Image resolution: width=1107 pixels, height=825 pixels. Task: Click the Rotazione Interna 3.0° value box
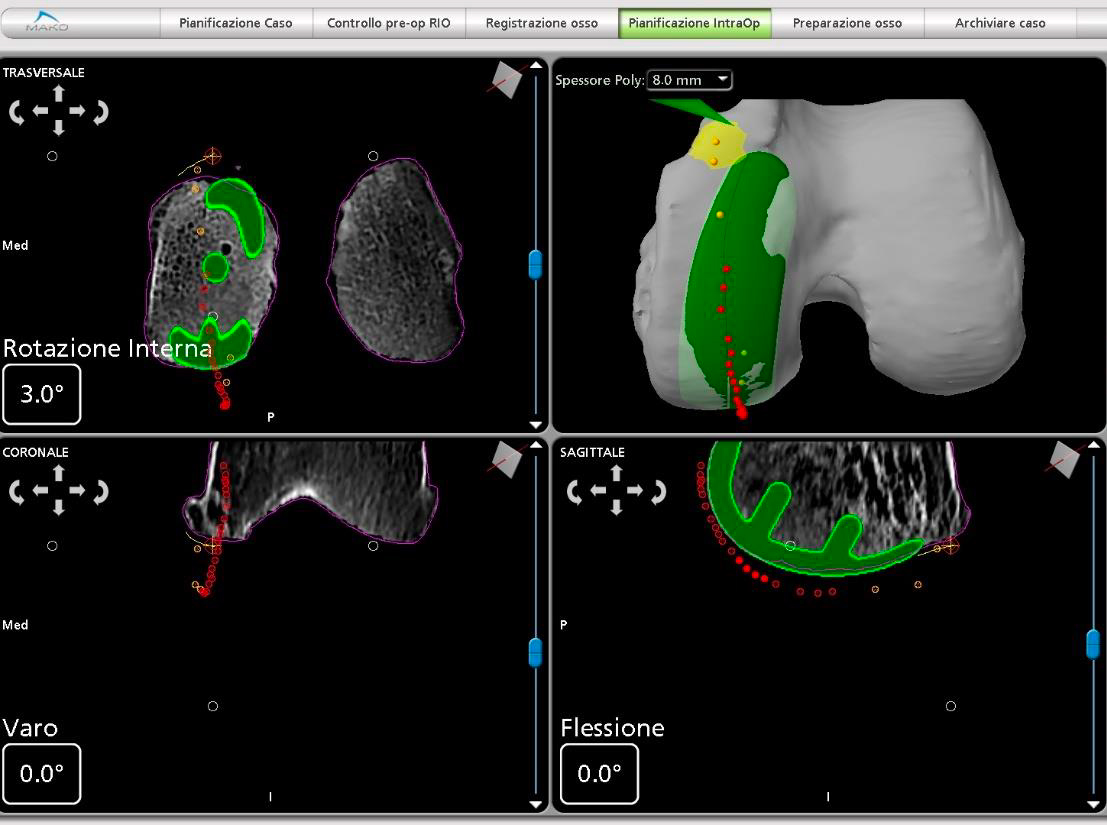pos(42,394)
